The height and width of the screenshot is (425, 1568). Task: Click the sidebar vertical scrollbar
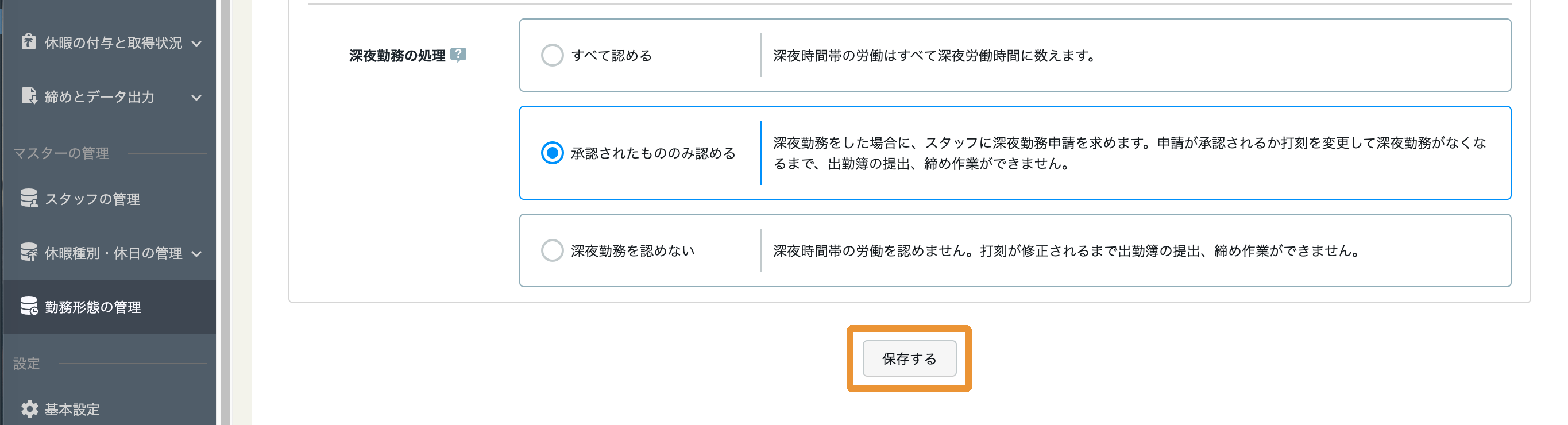225,212
